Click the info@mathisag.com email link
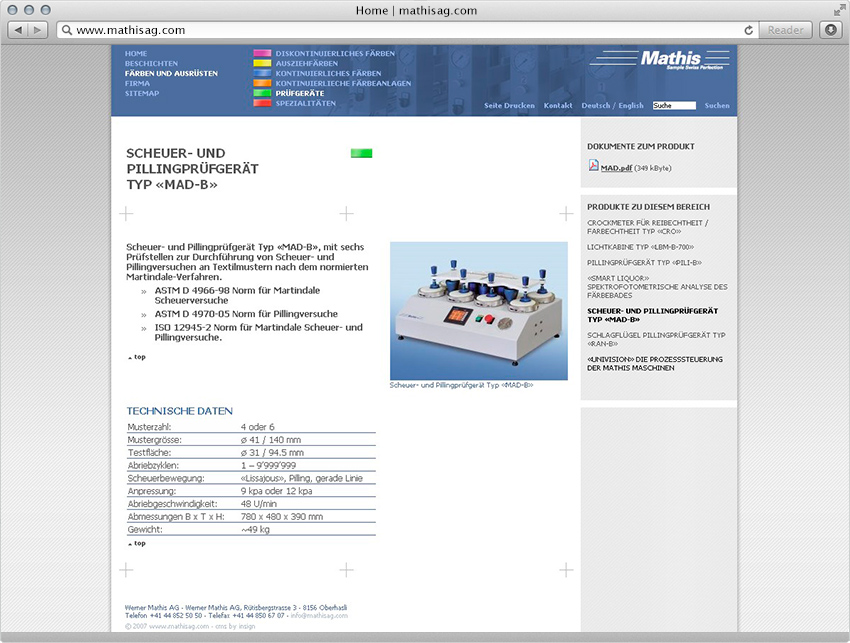 point(319,616)
